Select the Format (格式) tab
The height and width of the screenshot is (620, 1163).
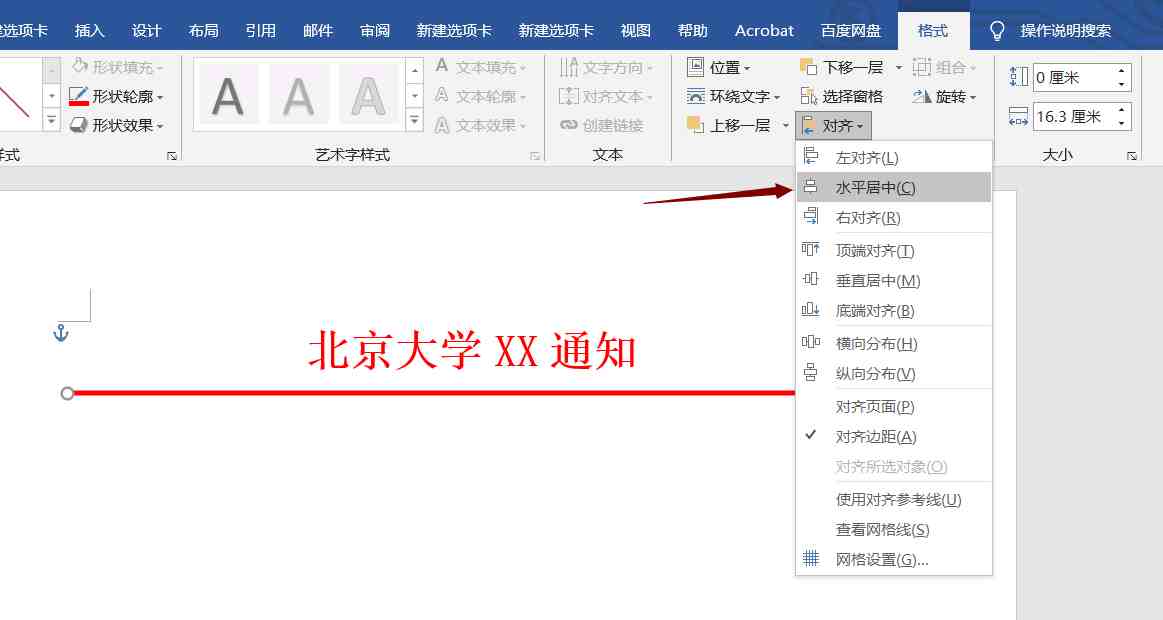pyautogui.click(x=932, y=30)
